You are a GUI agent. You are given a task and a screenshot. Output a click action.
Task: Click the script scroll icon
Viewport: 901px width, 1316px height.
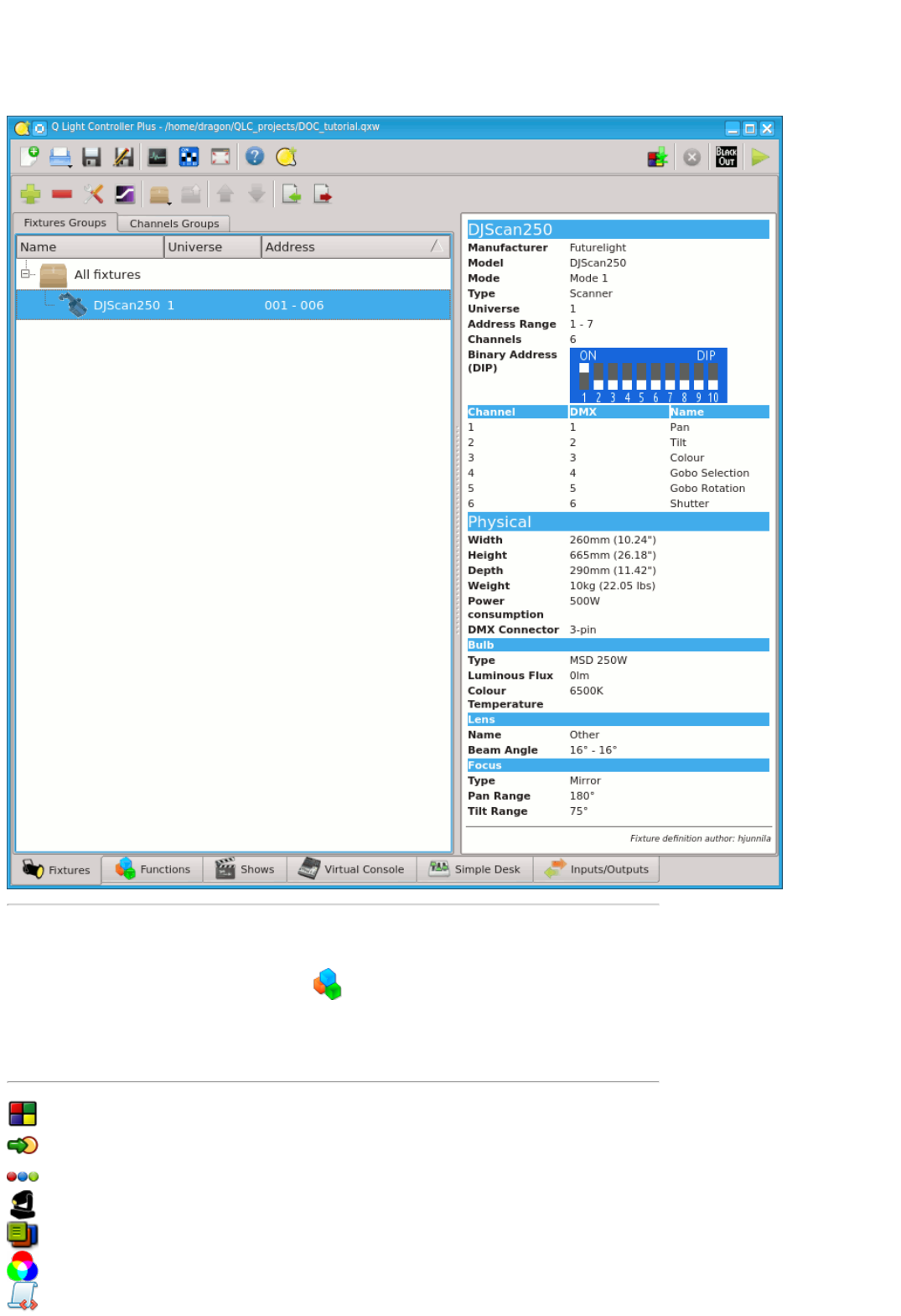[x=23, y=1296]
